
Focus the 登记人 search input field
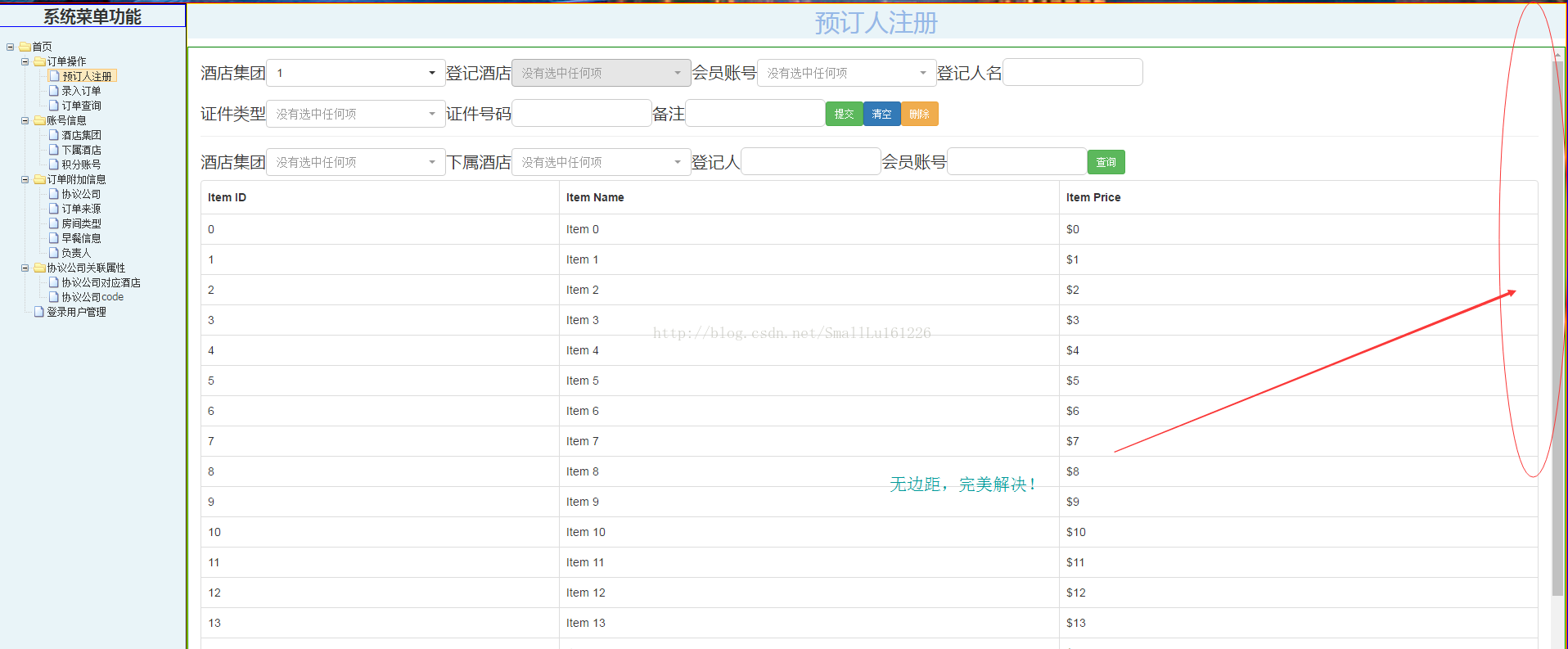click(811, 161)
